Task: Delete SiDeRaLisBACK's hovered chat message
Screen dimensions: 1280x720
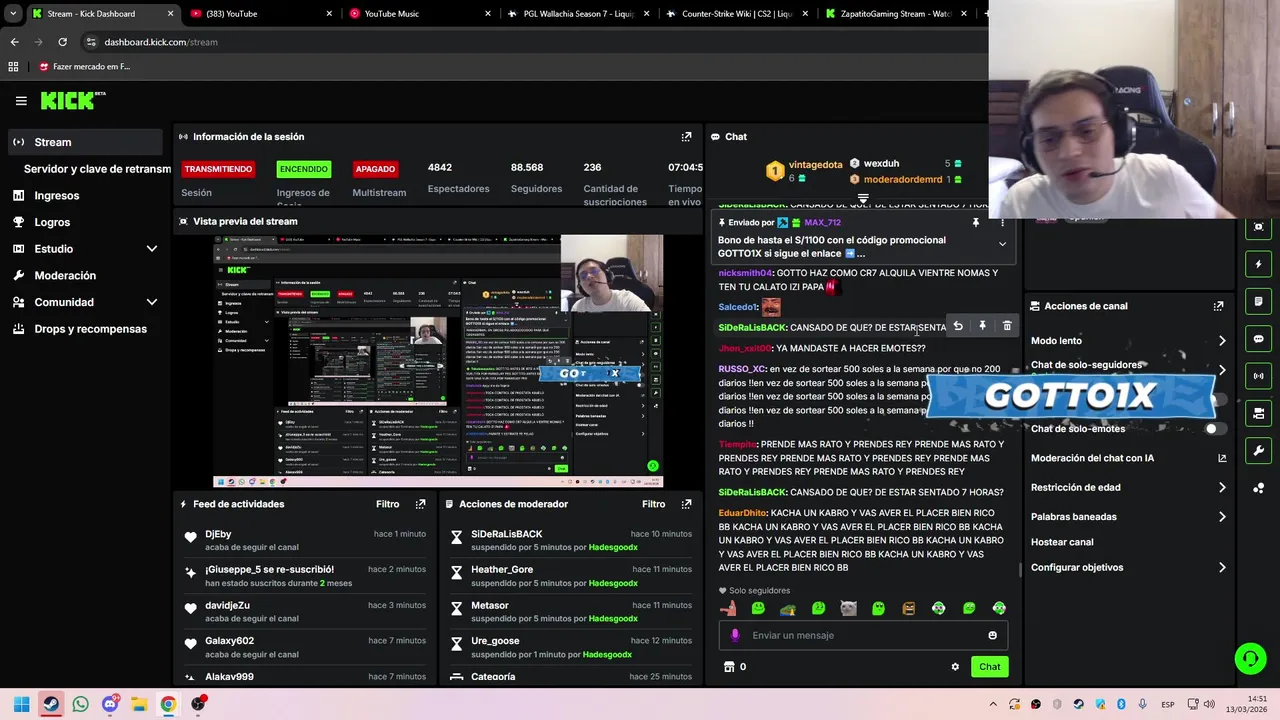Action: (1007, 326)
